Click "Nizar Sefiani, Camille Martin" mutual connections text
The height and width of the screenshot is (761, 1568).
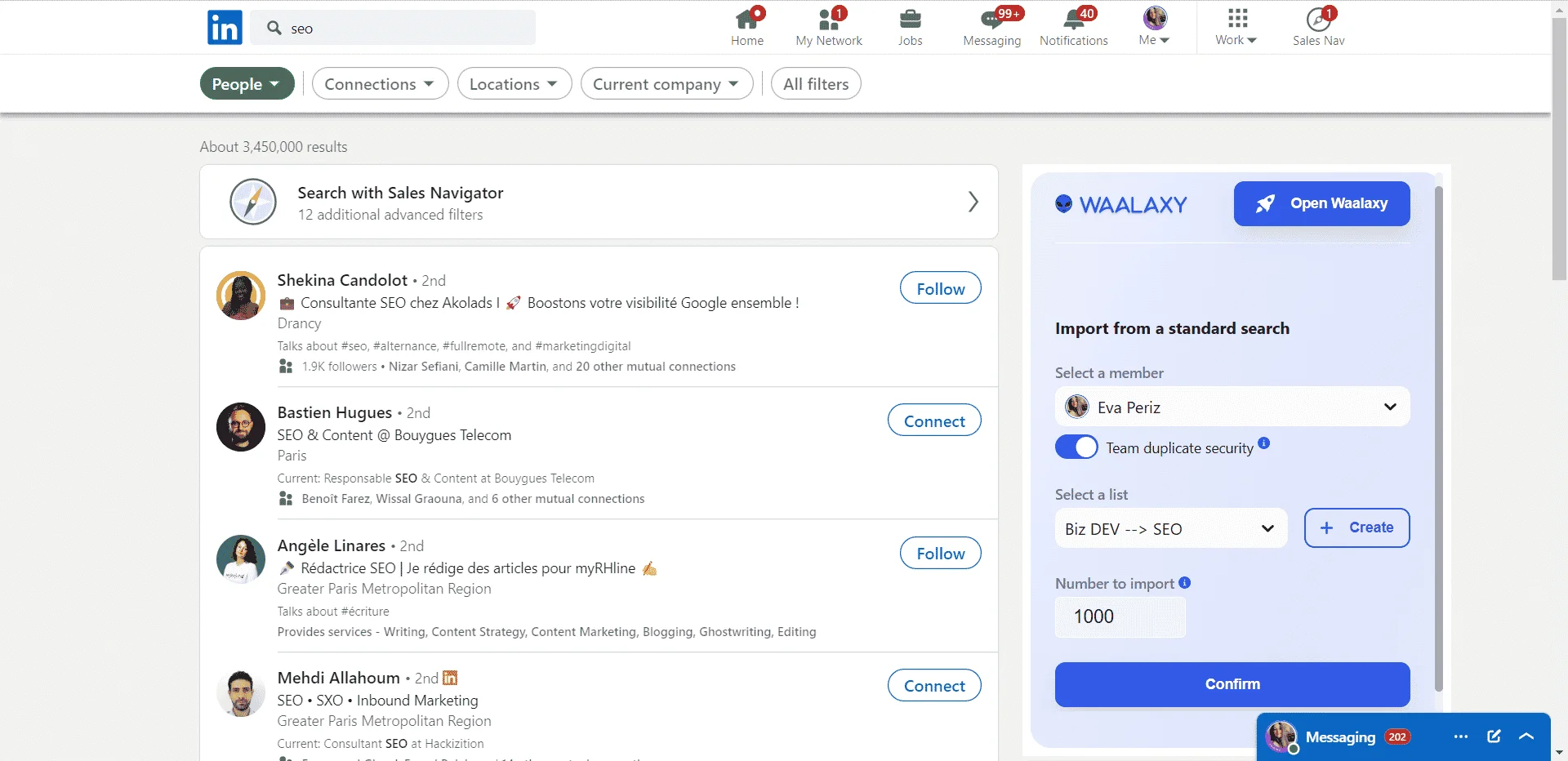[x=468, y=367]
